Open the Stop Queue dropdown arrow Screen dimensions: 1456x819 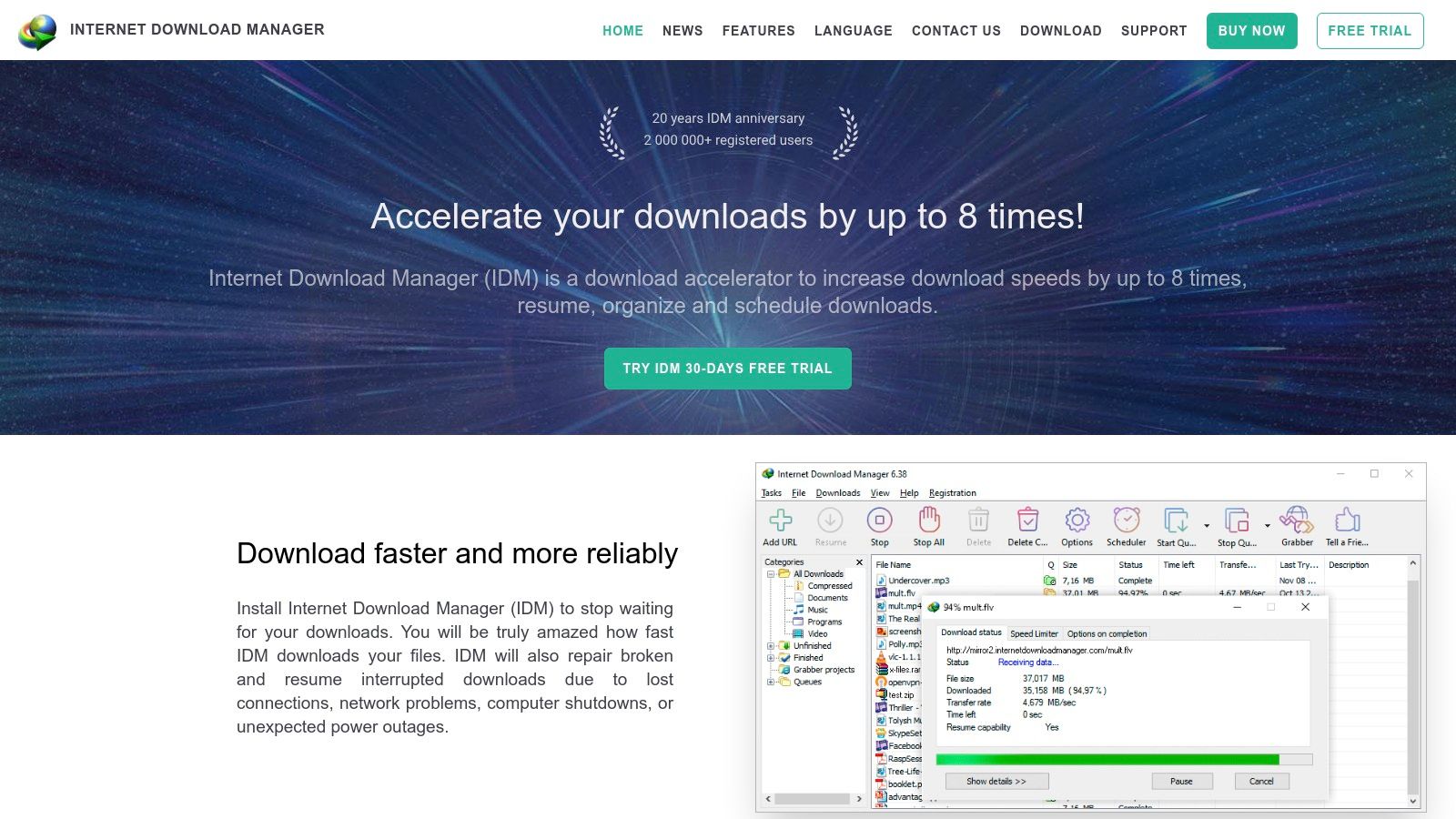(1266, 526)
